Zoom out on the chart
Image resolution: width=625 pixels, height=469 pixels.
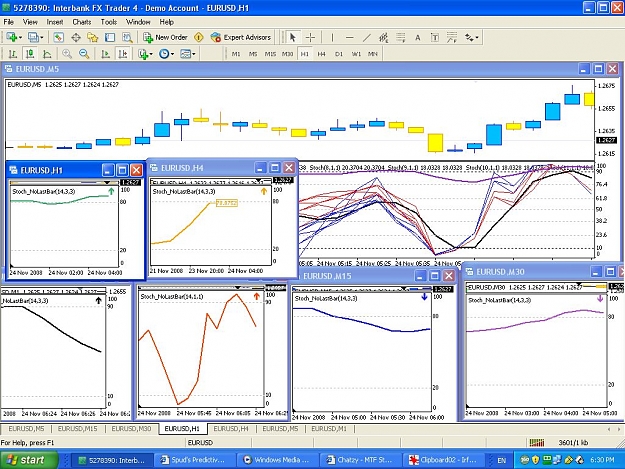pos(84,53)
